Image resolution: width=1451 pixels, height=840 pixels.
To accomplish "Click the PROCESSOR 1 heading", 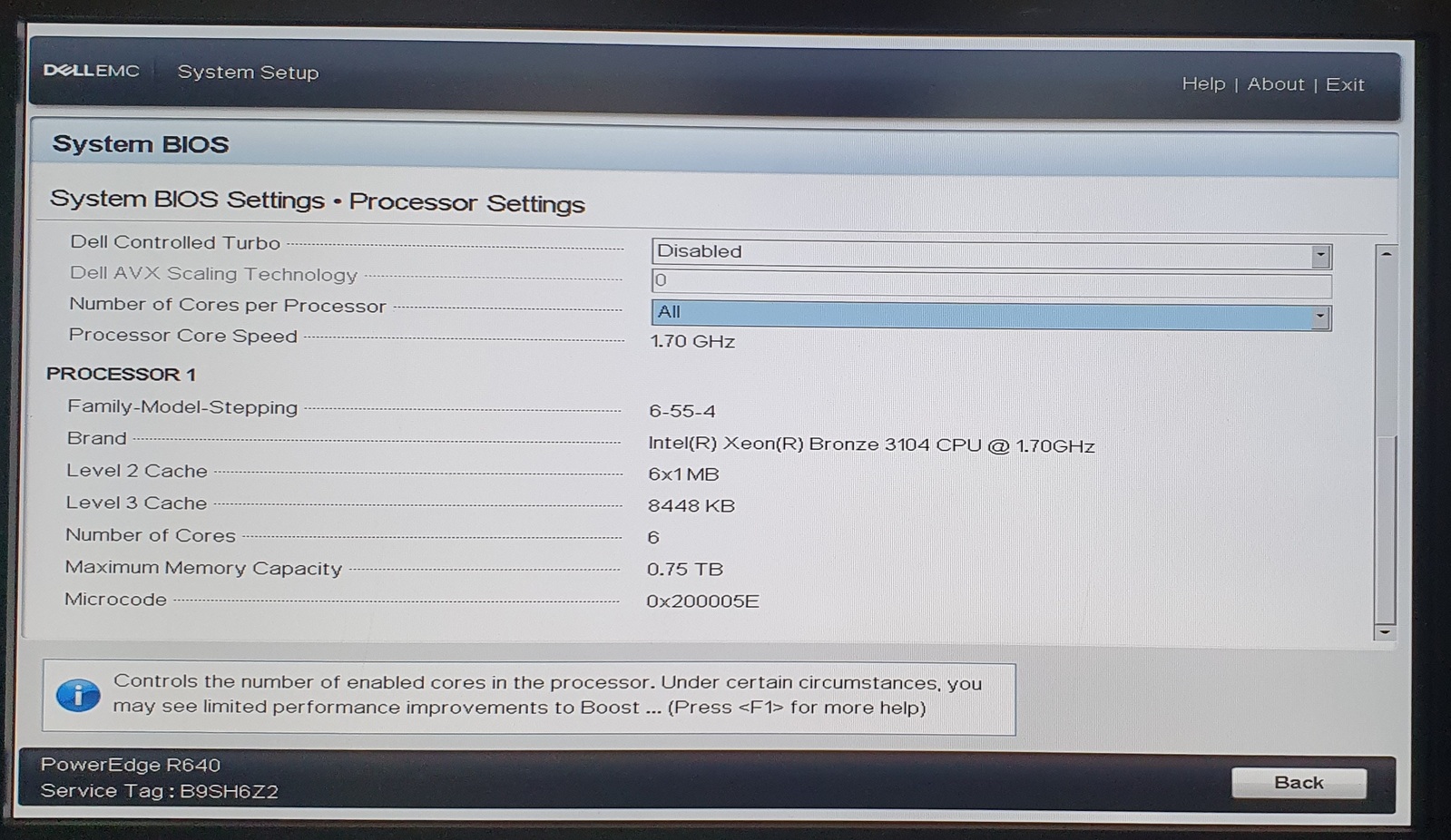I will coord(121,374).
